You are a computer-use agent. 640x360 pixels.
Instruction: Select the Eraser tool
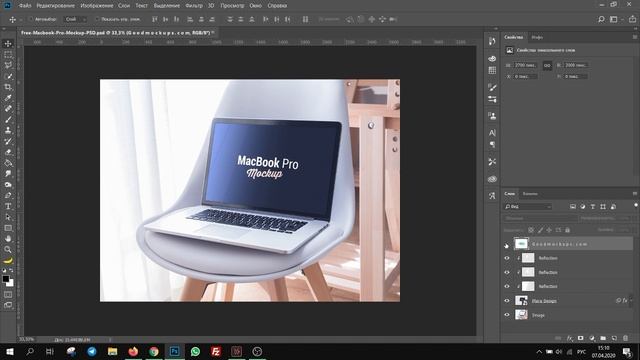coord(8,152)
